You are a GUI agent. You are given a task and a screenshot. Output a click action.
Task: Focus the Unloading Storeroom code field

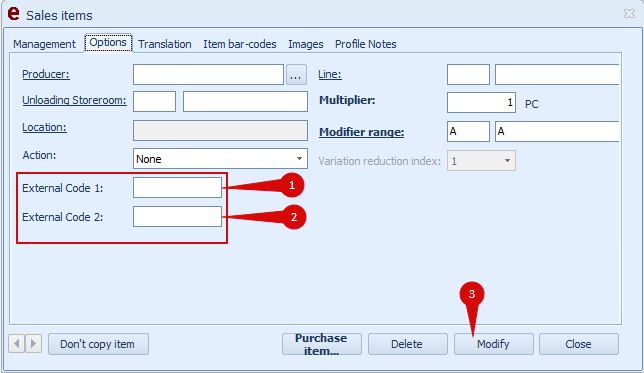[x=154, y=101]
